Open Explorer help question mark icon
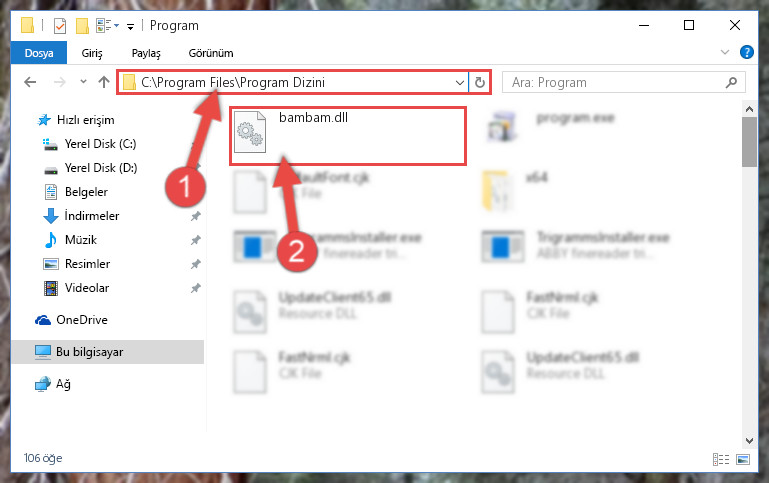Viewport: 769px width, 483px height. pos(746,52)
